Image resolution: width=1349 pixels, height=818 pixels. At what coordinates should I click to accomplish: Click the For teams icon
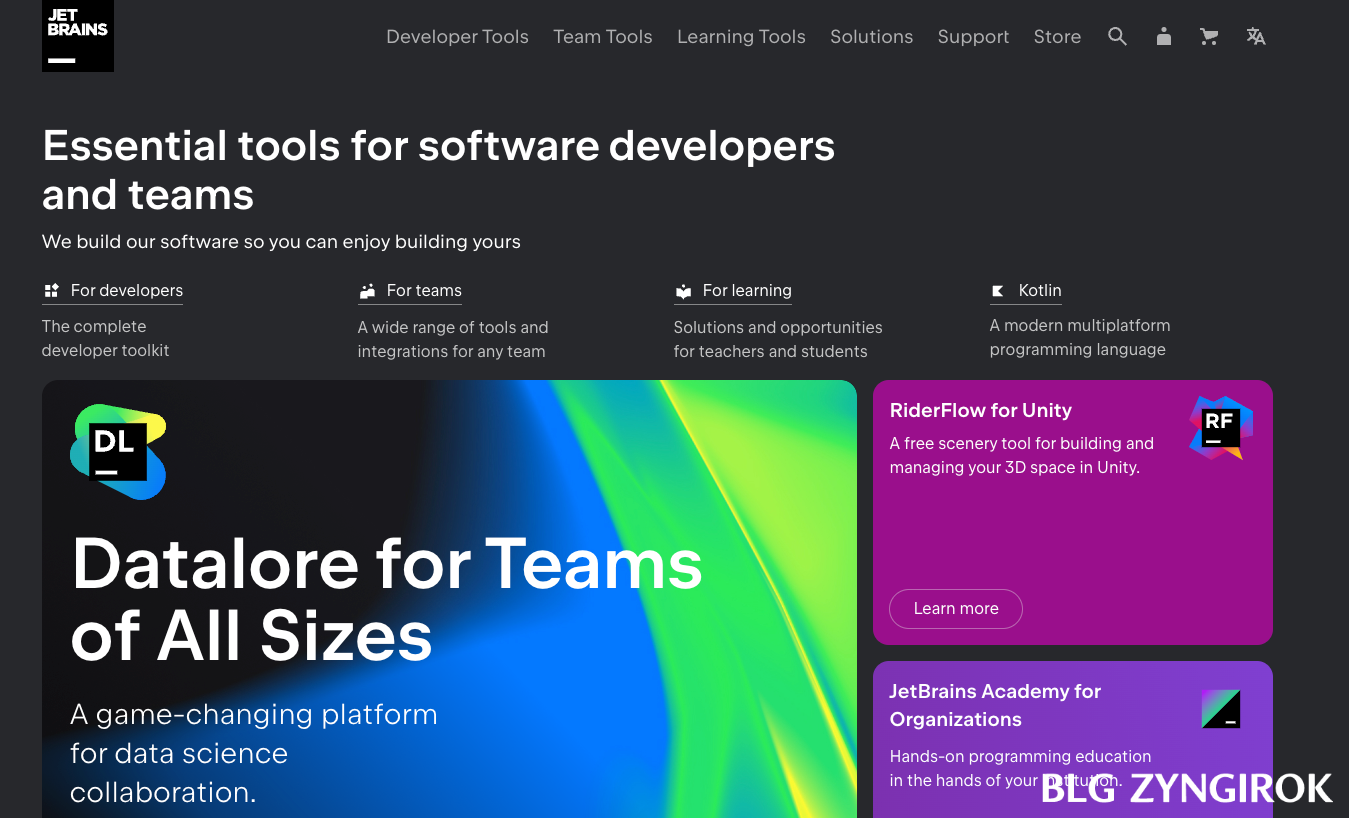point(366,290)
